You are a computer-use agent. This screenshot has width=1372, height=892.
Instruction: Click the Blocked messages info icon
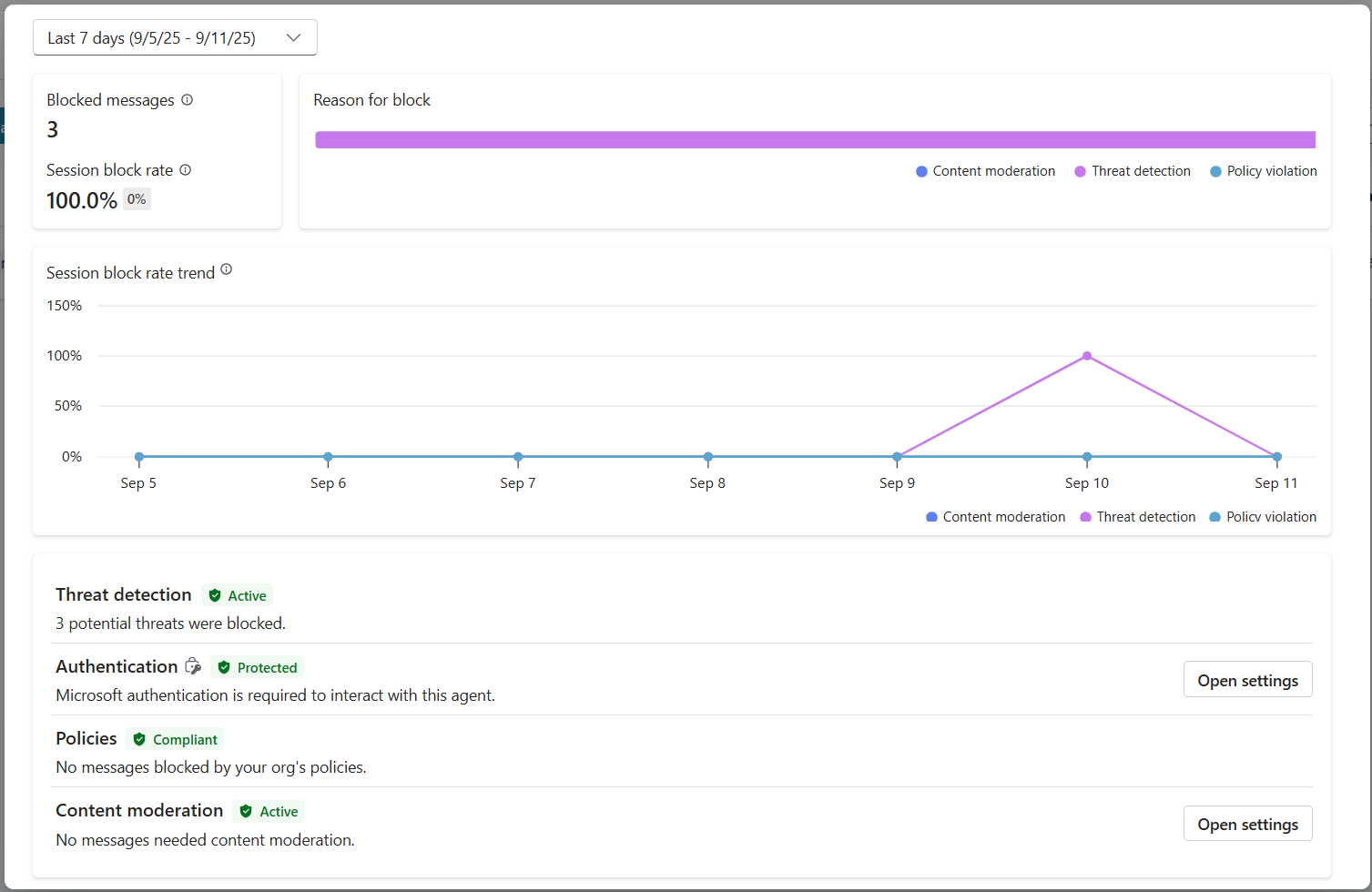point(187,100)
